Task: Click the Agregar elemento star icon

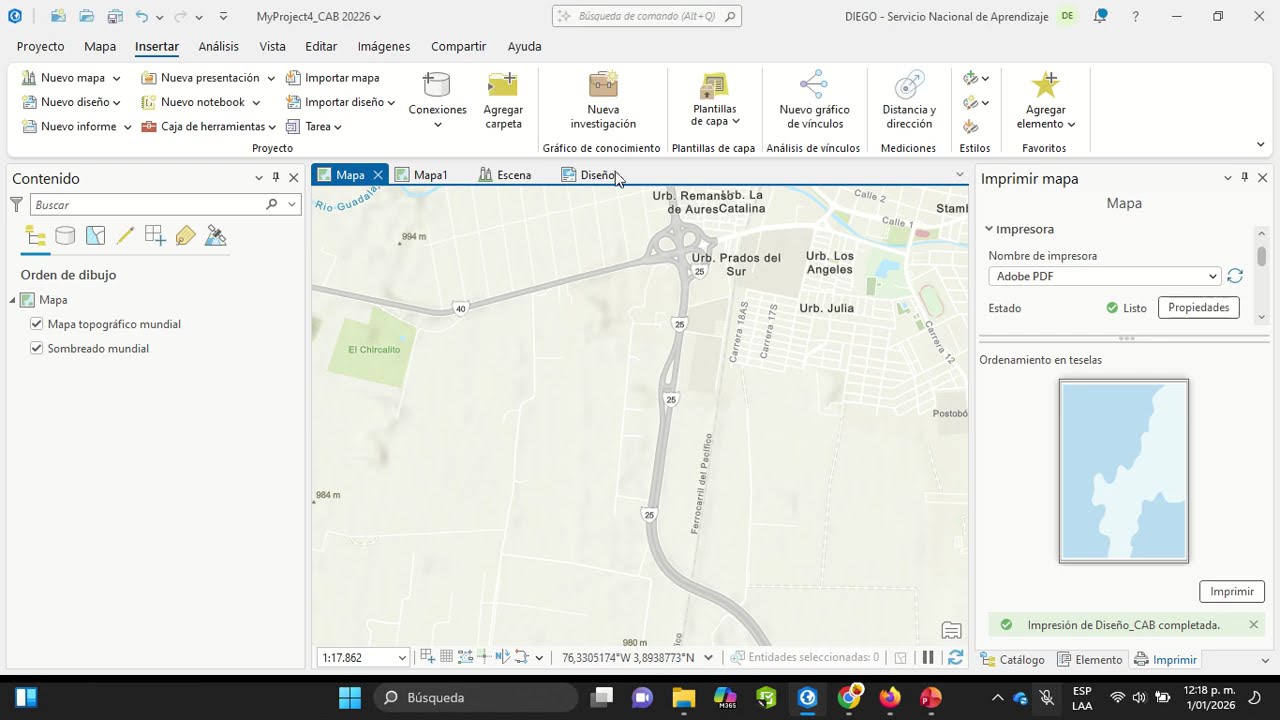Action: [1045, 86]
